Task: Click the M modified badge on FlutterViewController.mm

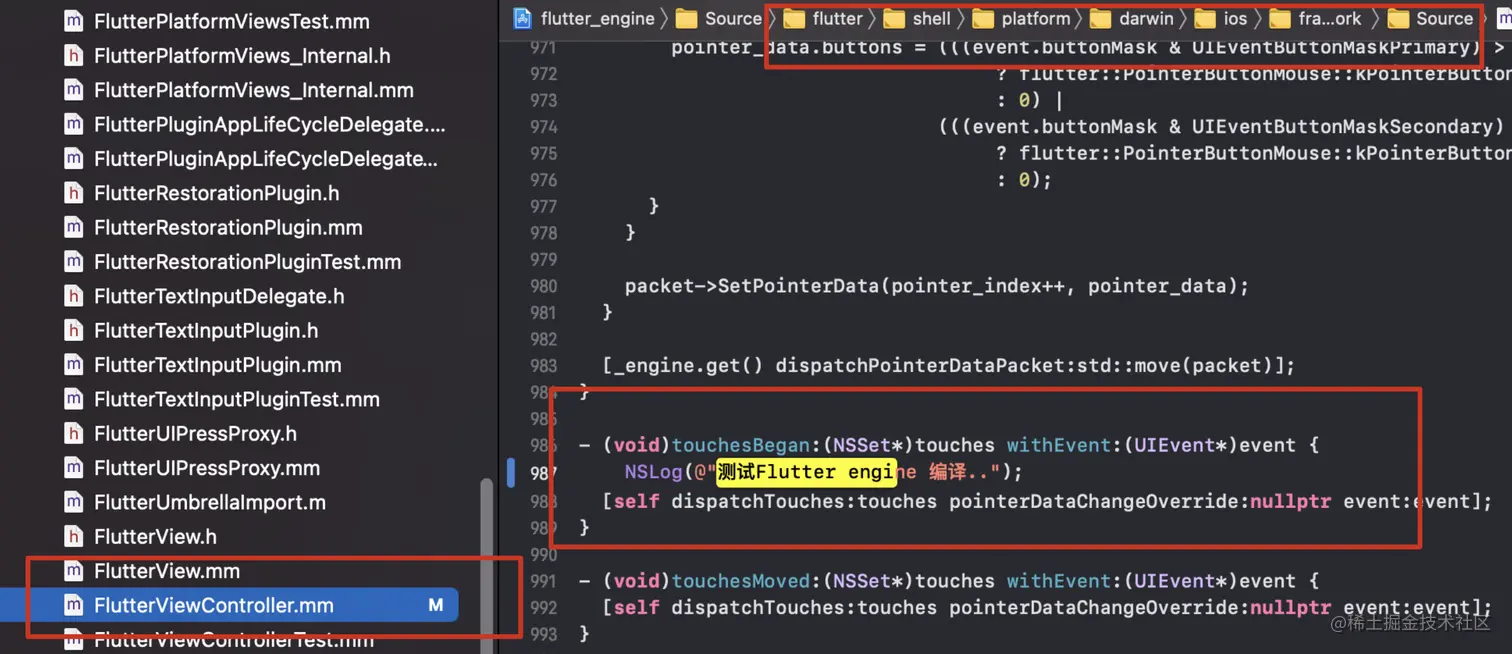Action: 435,605
